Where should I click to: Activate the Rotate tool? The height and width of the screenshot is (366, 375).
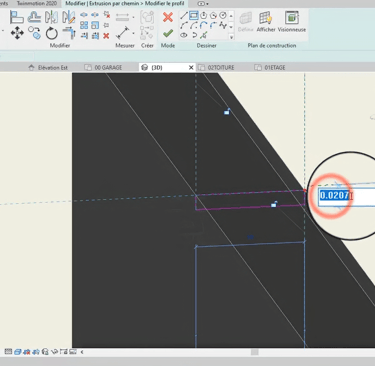pos(52,33)
